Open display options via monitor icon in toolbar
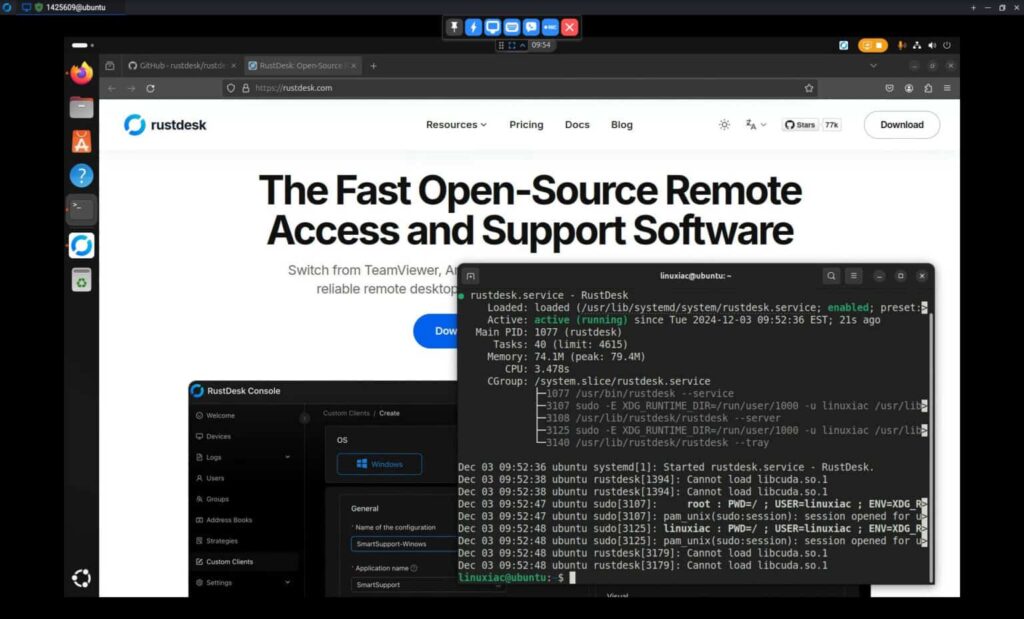The image size is (1024, 619). [491, 27]
